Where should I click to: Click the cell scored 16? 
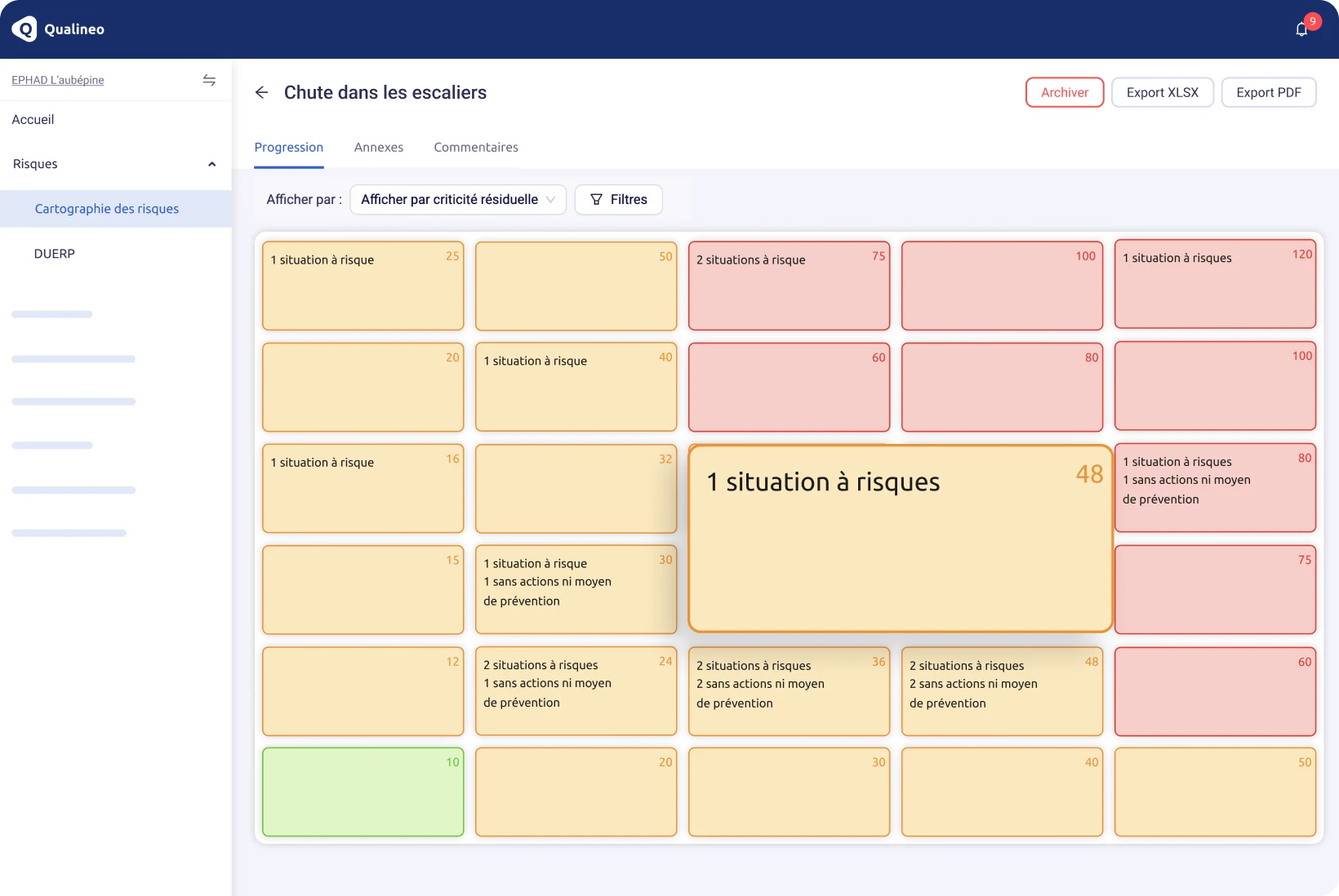pos(363,488)
